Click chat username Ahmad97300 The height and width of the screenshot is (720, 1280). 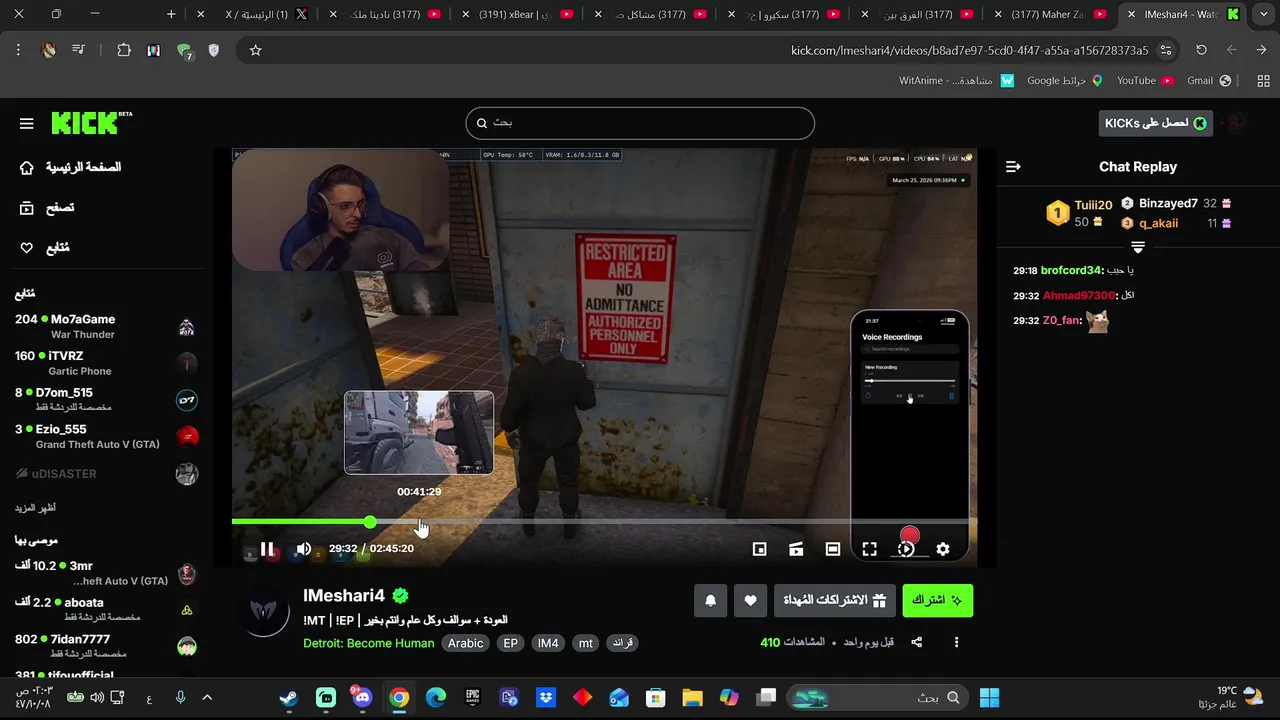click(x=1079, y=296)
